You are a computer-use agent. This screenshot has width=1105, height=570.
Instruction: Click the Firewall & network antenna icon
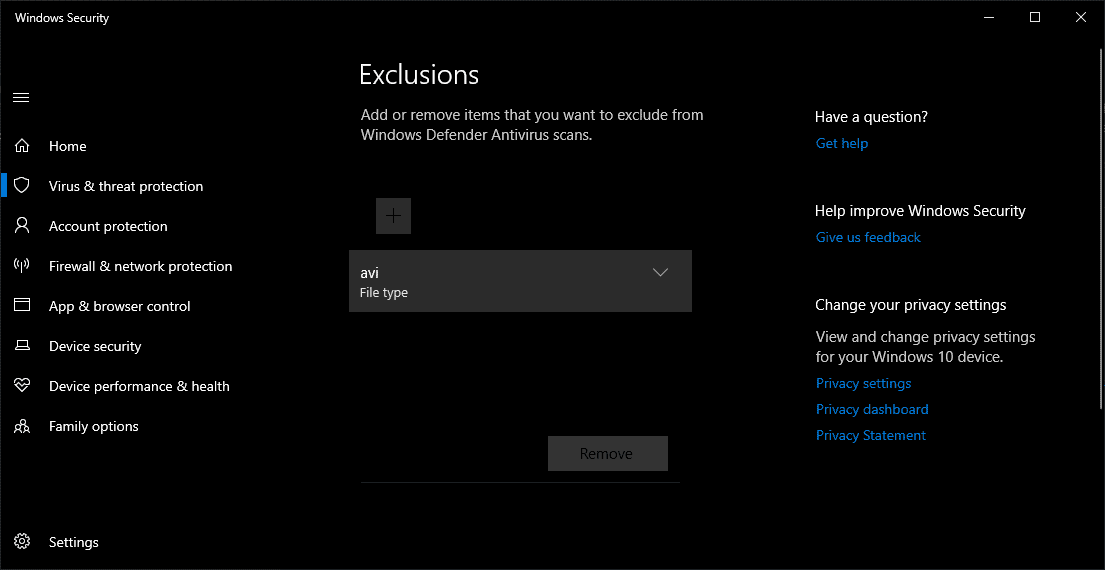pyautogui.click(x=22, y=266)
